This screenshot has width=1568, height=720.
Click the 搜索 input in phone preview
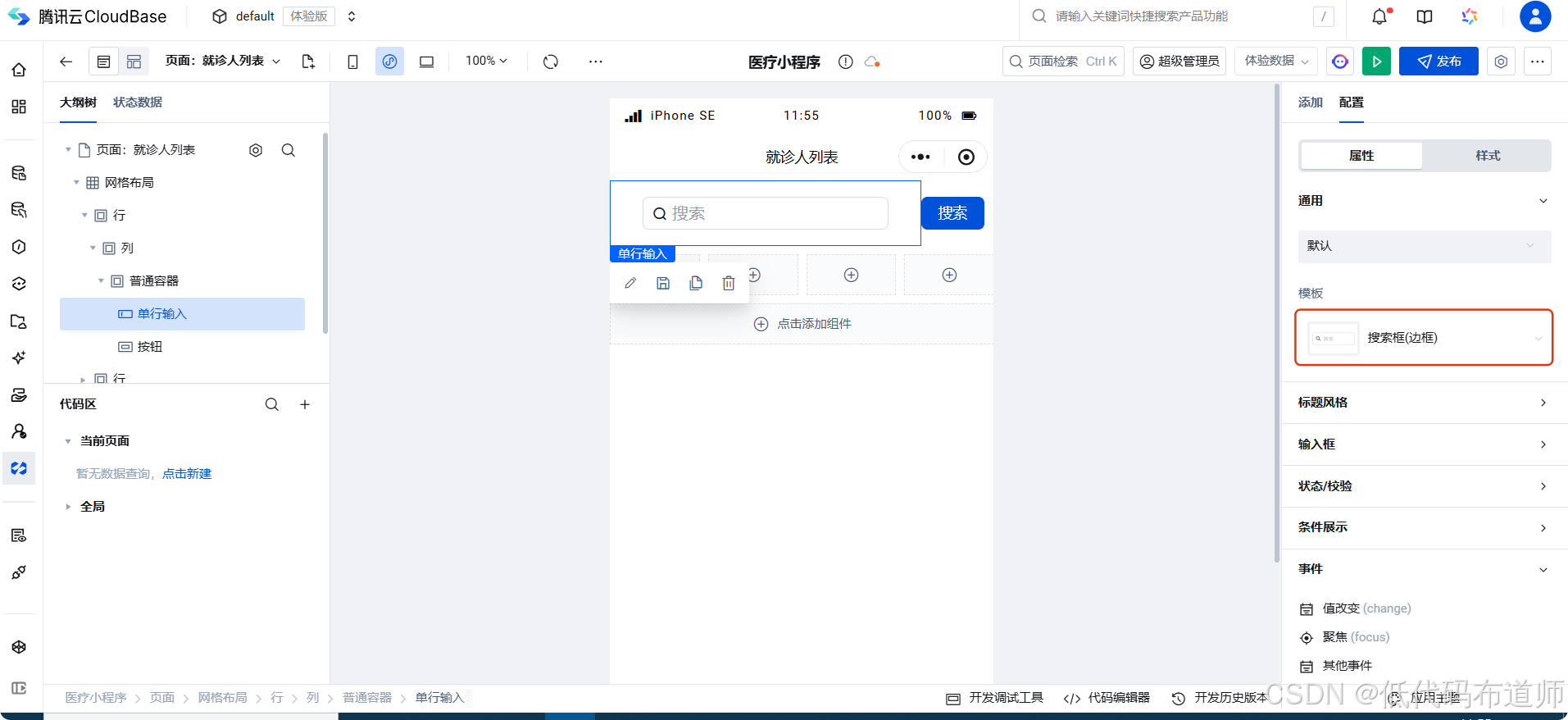pos(766,213)
